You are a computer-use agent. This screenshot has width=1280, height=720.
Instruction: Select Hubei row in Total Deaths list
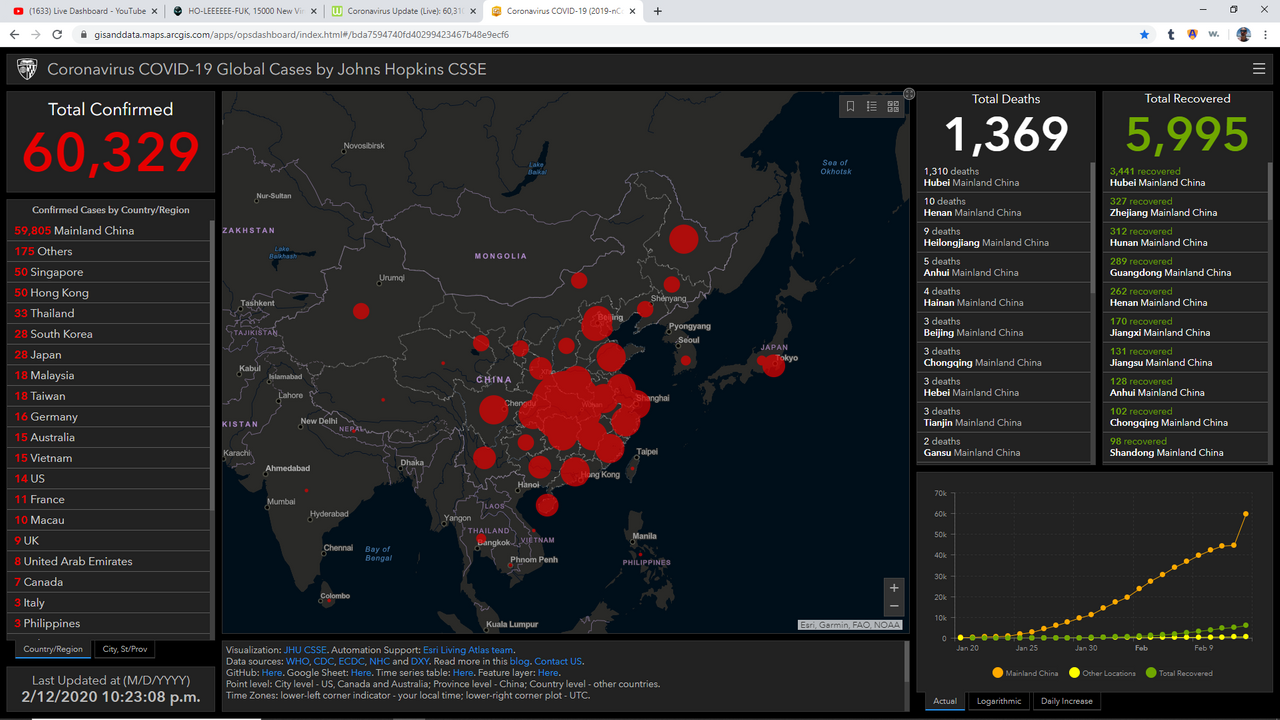(1003, 177)
